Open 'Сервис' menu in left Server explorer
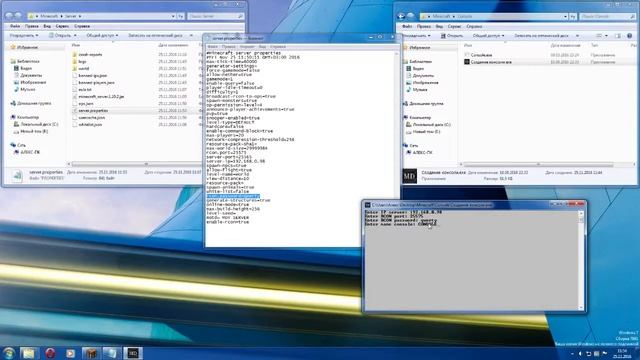The image size is (640, 360). click(x=62, y=26)
